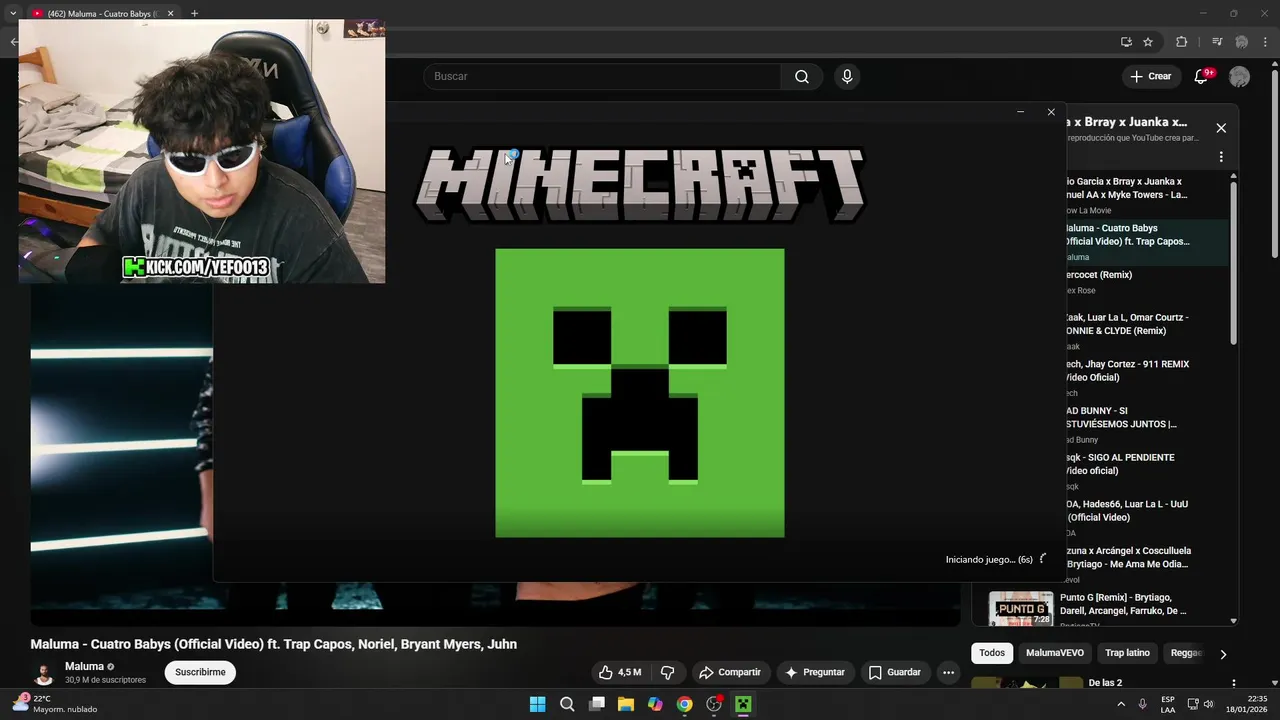
Task: Open Chrome tab search dropdown arrow
Action: point(13,13)
